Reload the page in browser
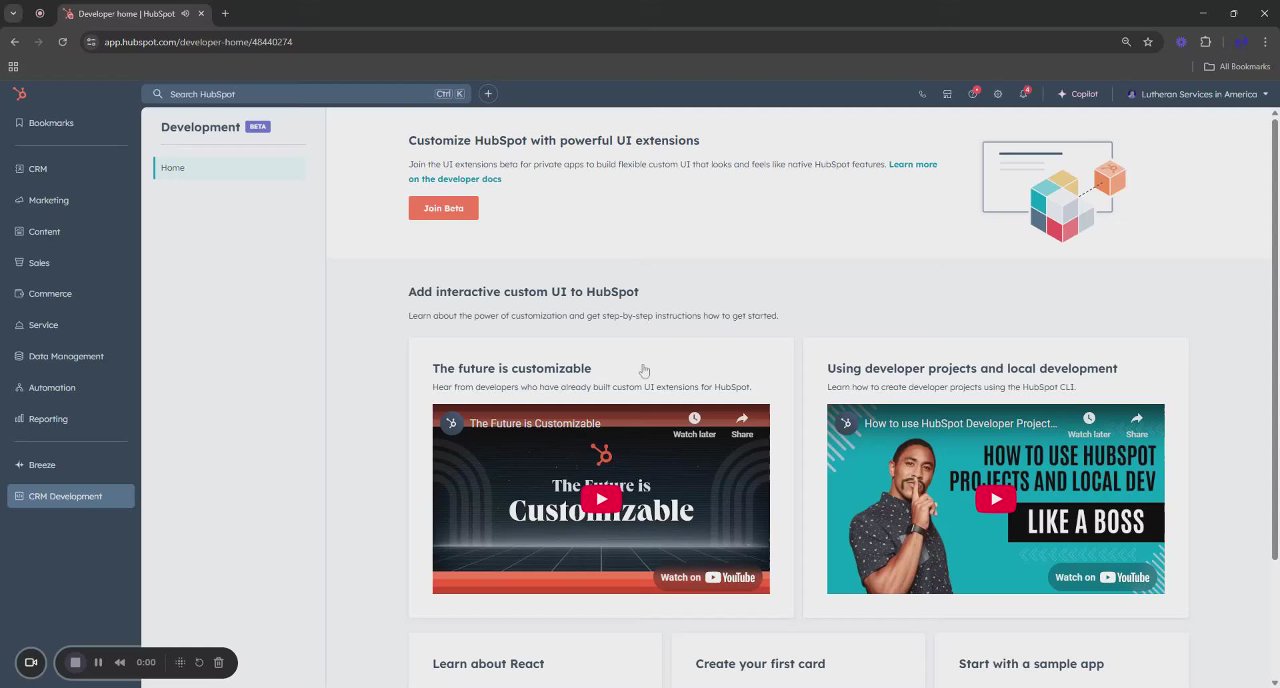Viewport: 1280px width, 688px height. [62, 42]
